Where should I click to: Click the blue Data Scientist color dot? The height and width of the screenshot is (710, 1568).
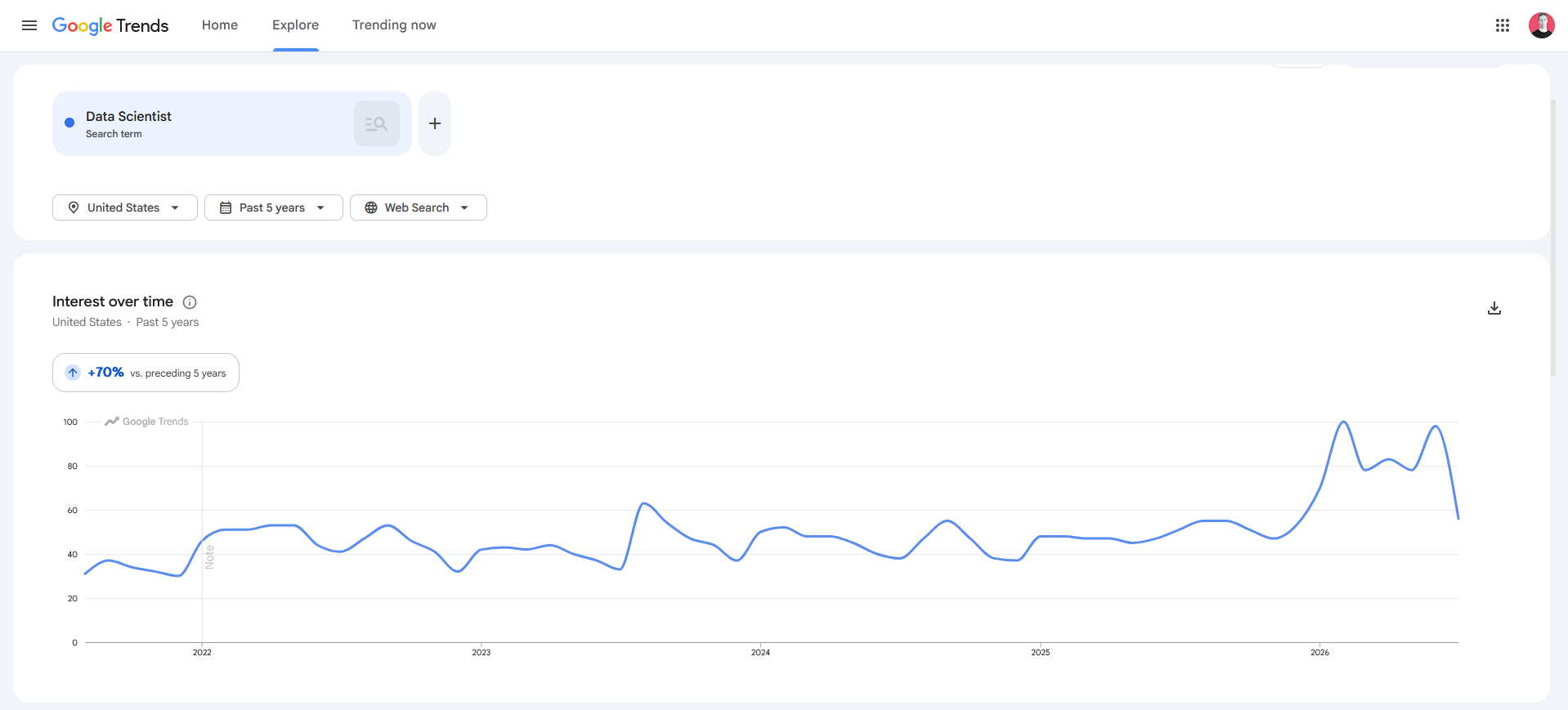tap(69, 123)
